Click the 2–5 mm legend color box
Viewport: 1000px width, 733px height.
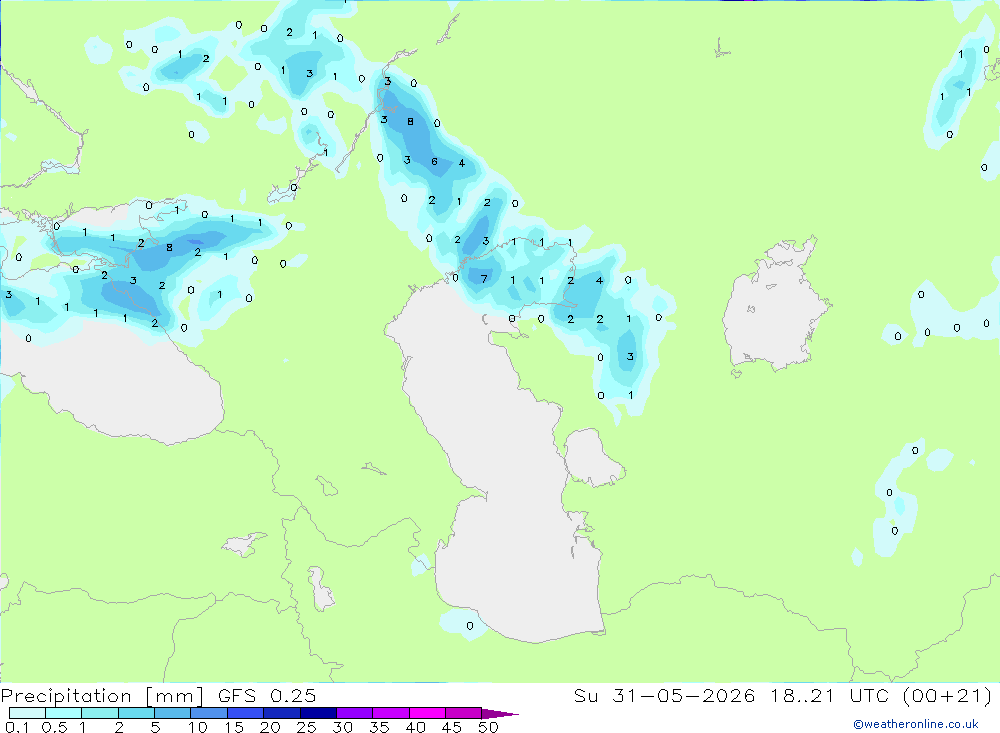coord(136,713)
